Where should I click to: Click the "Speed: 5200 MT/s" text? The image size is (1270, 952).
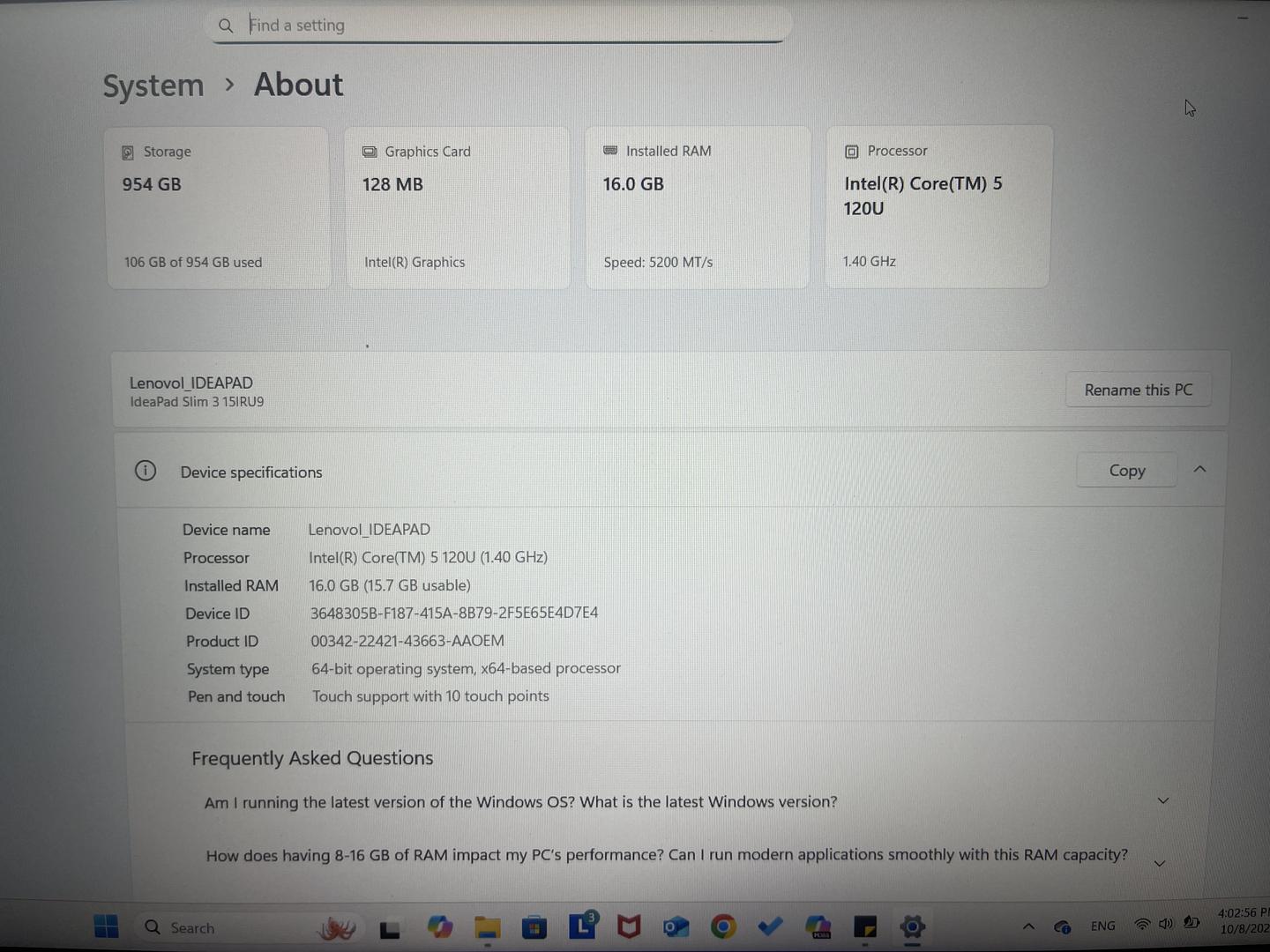[x=658, y=262]
